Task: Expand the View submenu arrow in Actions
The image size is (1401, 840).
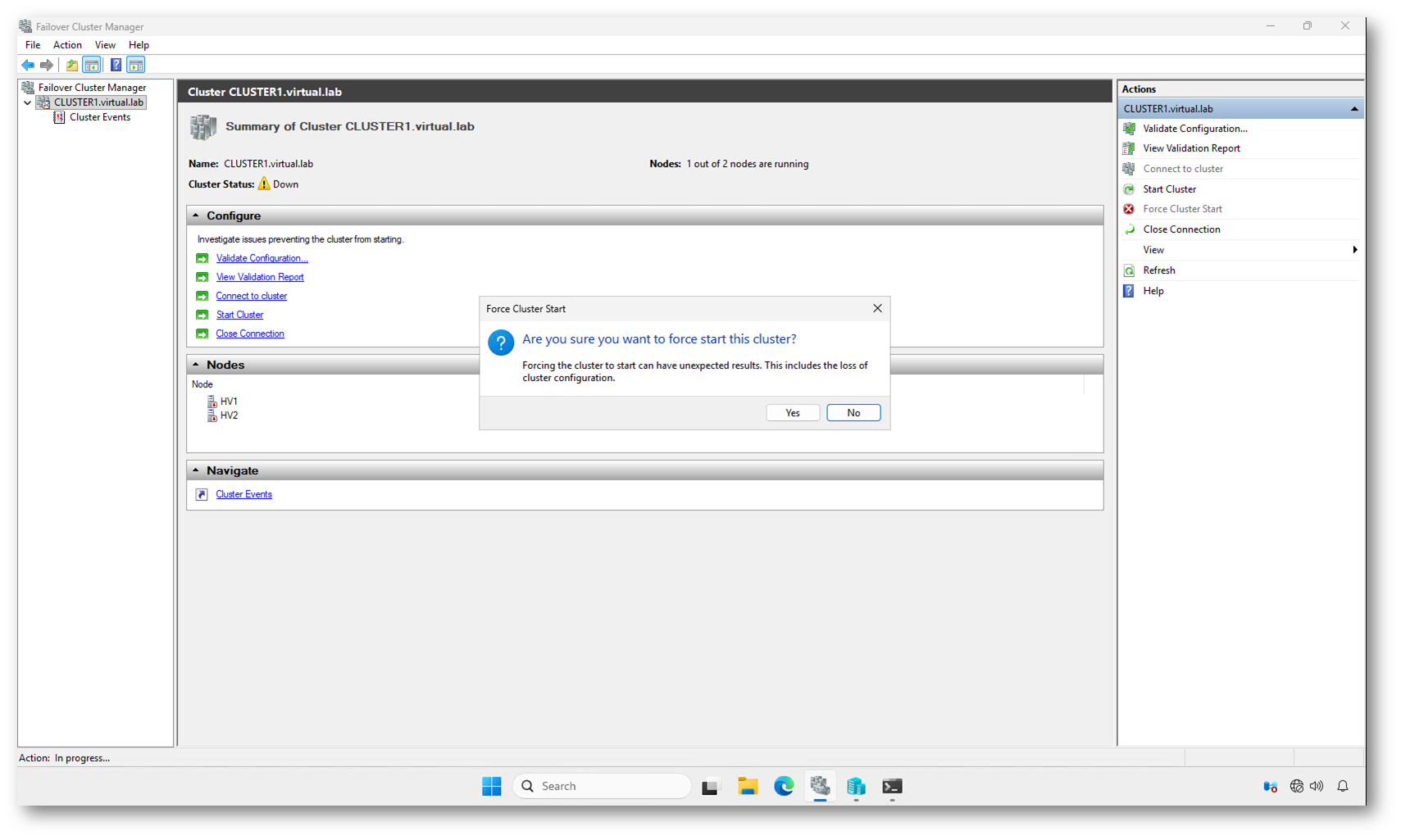Action: (x=1354, y=250)
